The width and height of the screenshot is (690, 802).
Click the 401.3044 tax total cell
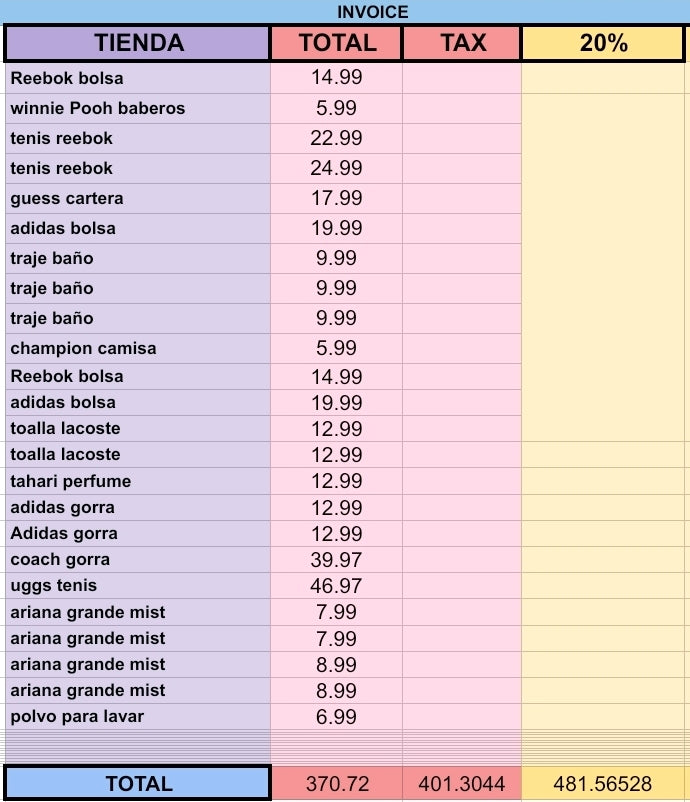tap(462, 784)
